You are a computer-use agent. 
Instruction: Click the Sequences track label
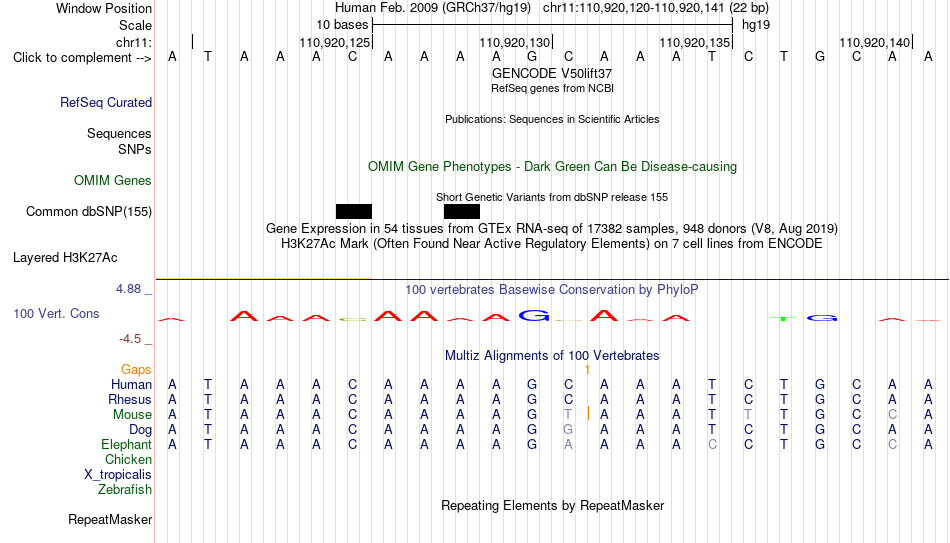(x=119, y=133)
